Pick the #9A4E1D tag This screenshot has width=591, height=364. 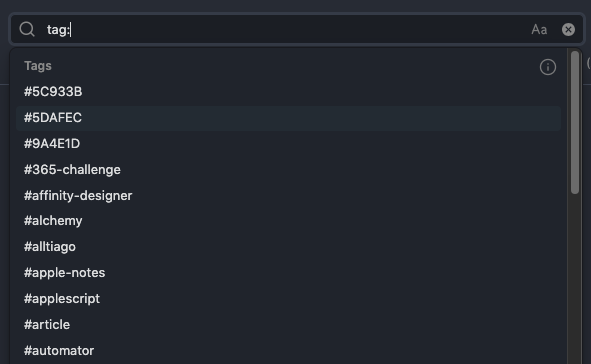(288, 144)
